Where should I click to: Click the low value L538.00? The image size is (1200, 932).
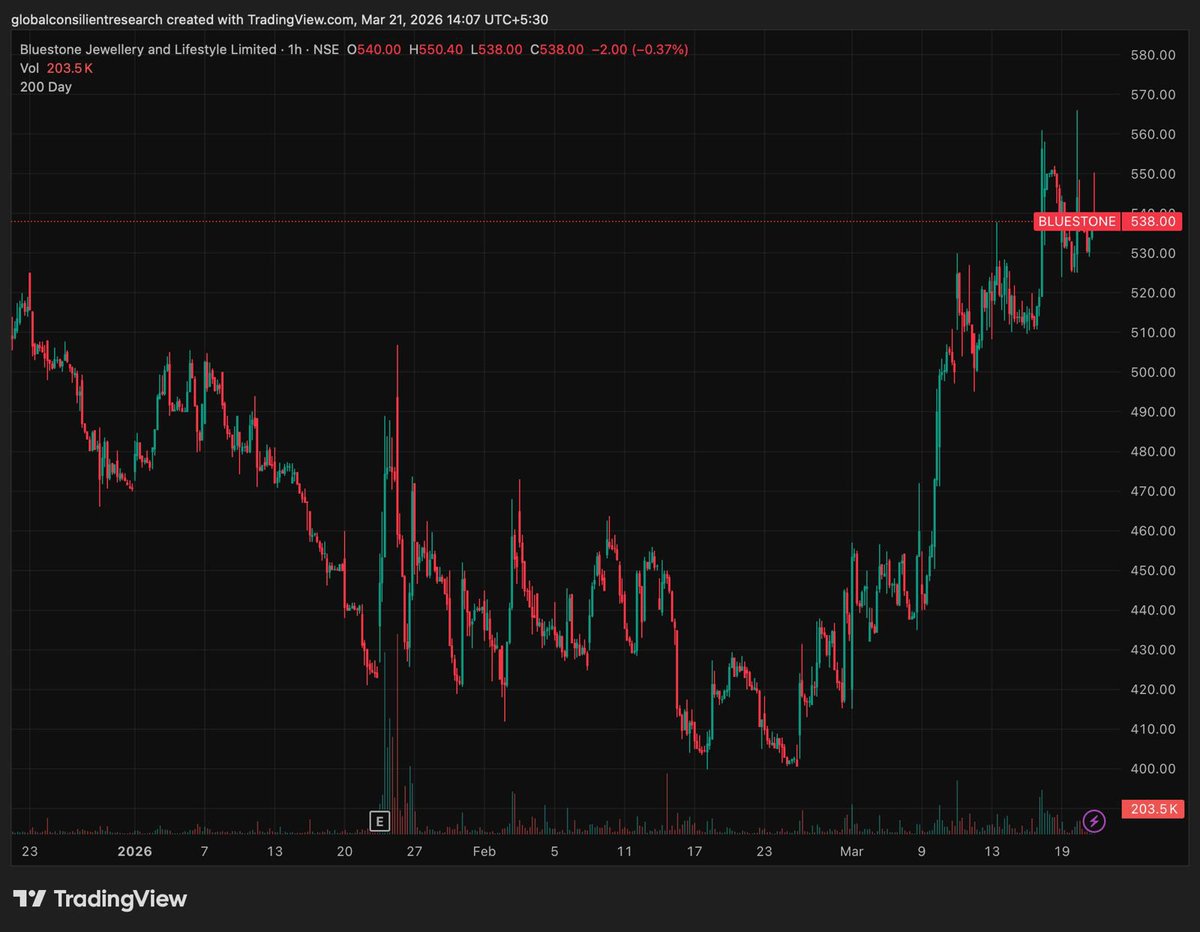tap(496, 49)
